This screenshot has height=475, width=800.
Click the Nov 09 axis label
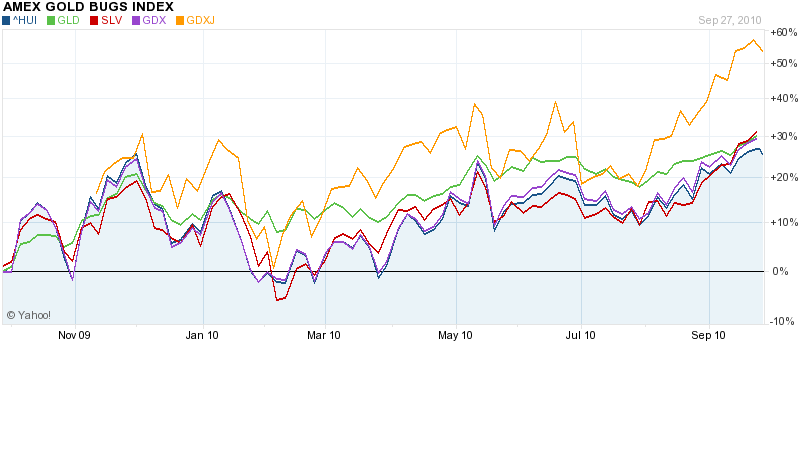coord(74,335)
